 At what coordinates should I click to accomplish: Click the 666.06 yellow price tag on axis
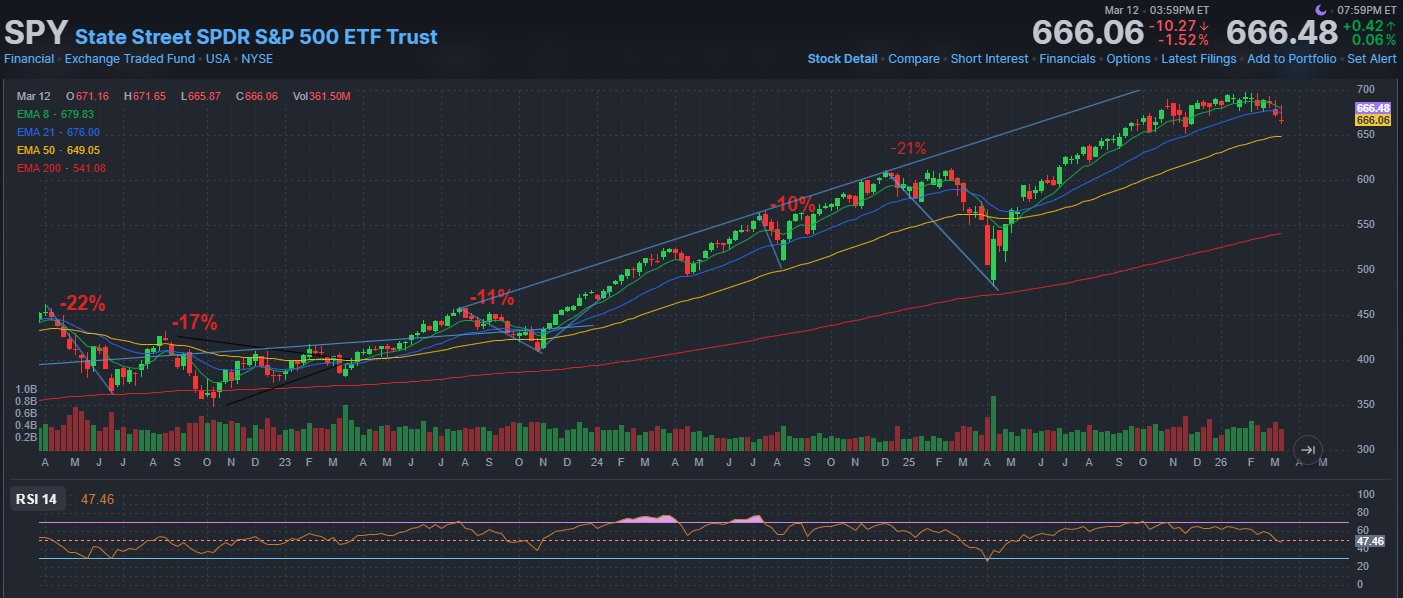tap(1372, 120)
